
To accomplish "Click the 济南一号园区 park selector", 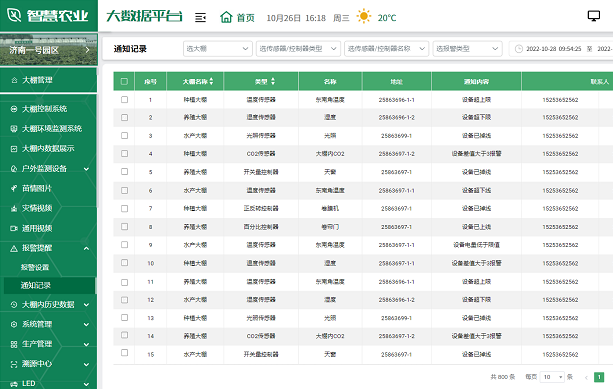I will click(x=48, y=50).
